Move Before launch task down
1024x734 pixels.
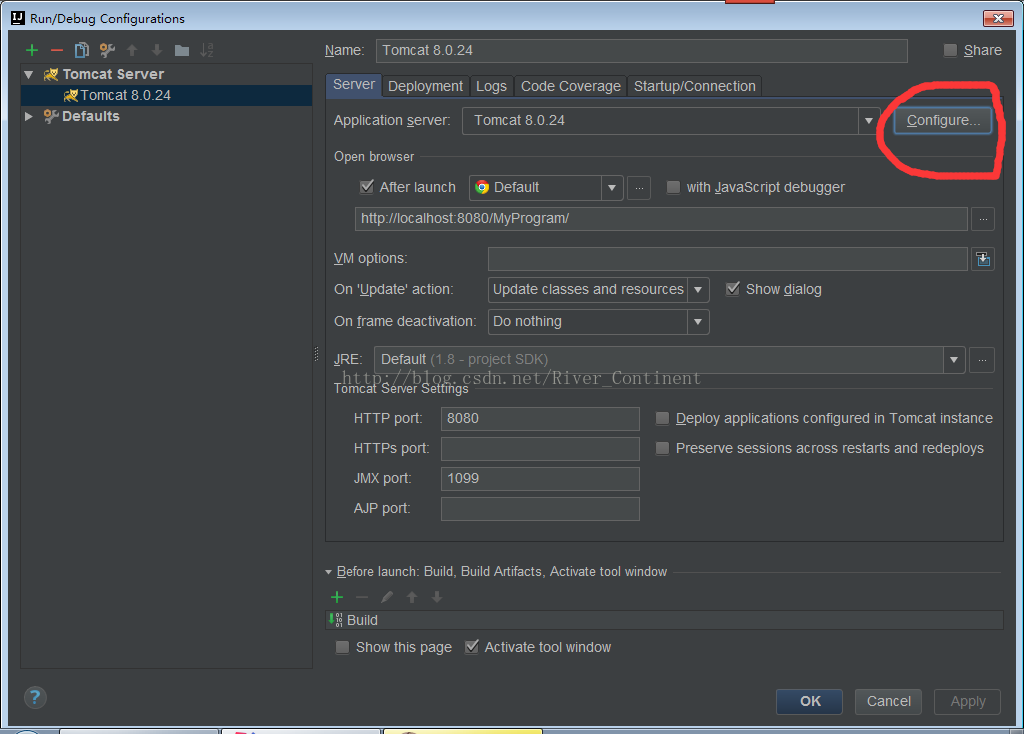pyautogui.click(x=437, y=597)
